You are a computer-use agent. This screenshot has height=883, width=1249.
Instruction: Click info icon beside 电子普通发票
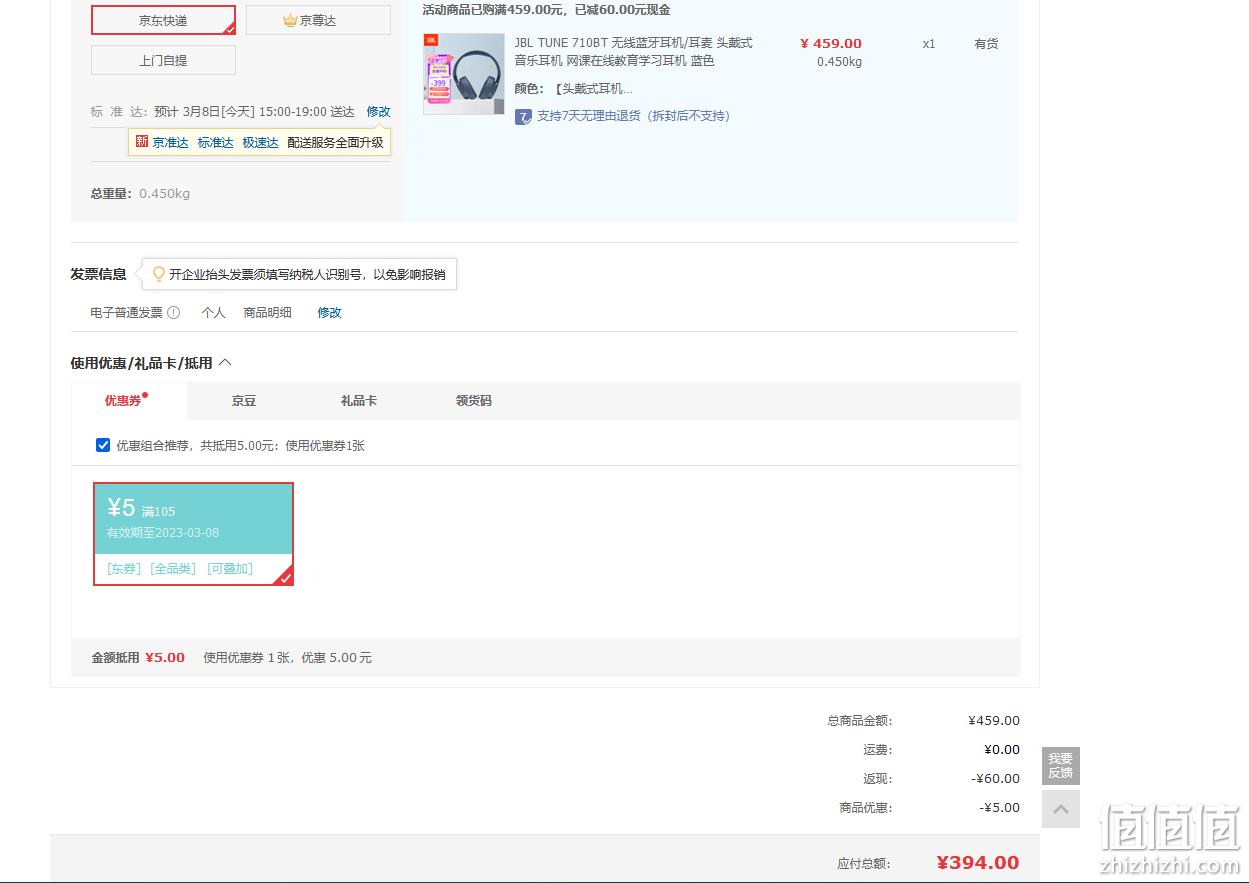[174, 312]
